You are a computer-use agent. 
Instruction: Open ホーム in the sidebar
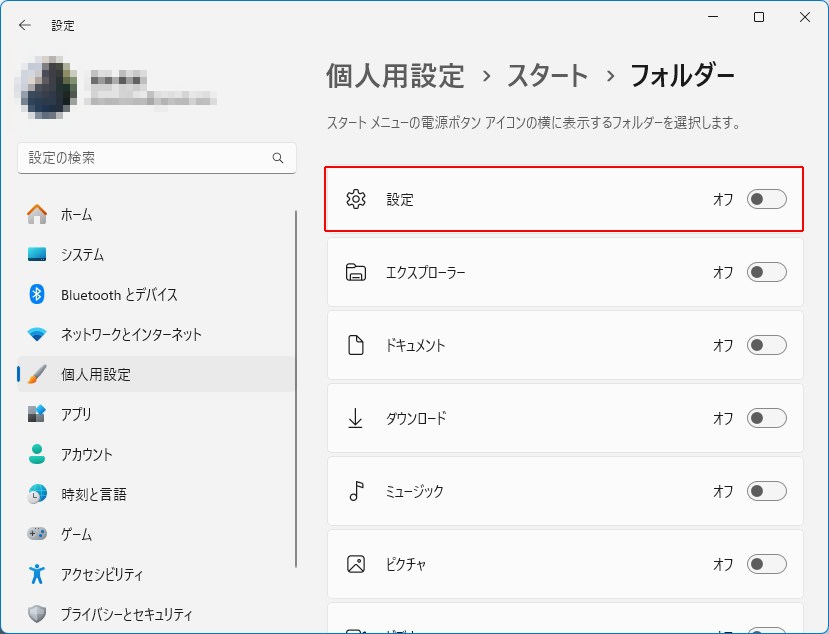tap(156, 214)
